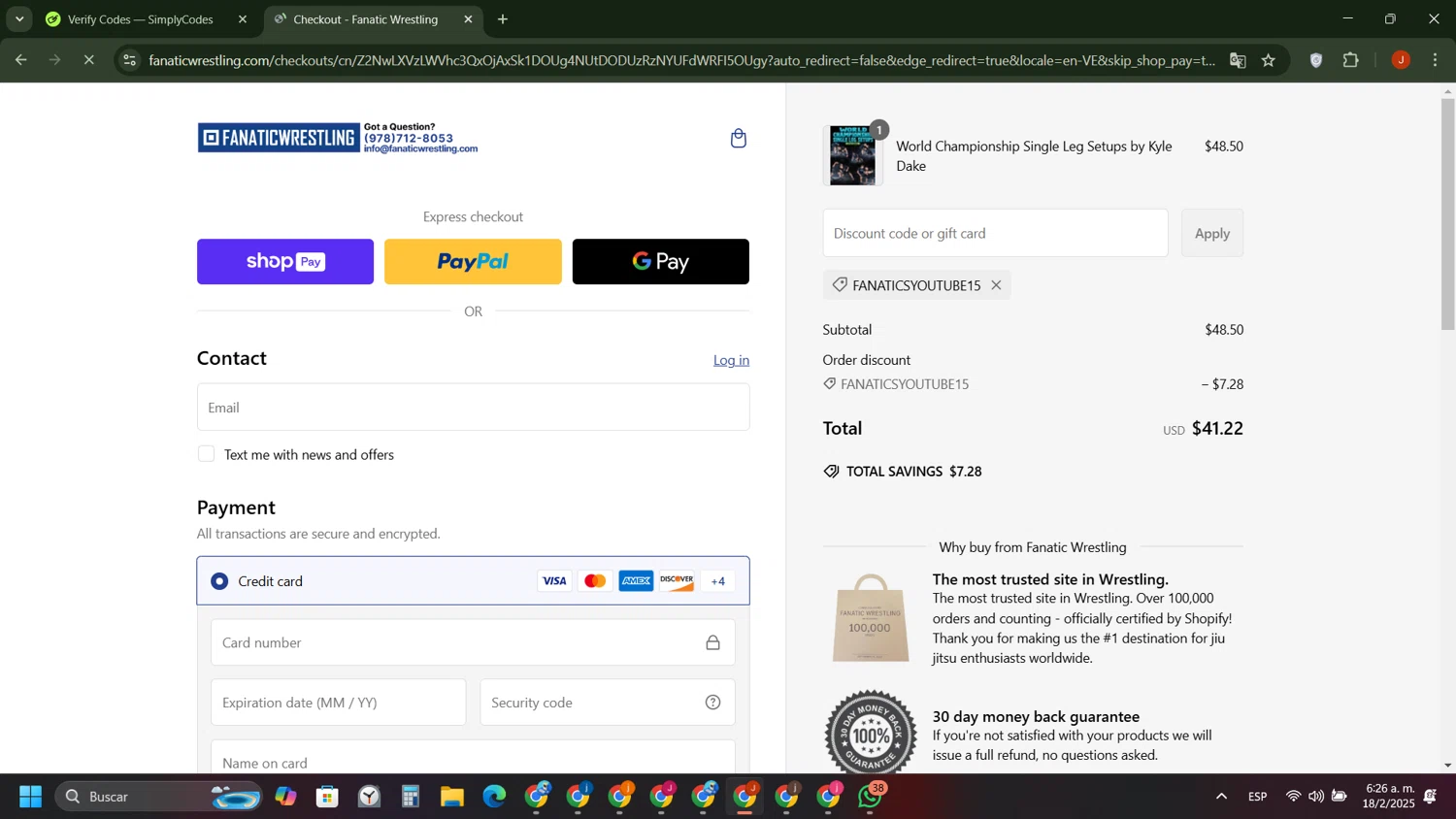
Task: Stop loading the page
Action: [88, 60]
